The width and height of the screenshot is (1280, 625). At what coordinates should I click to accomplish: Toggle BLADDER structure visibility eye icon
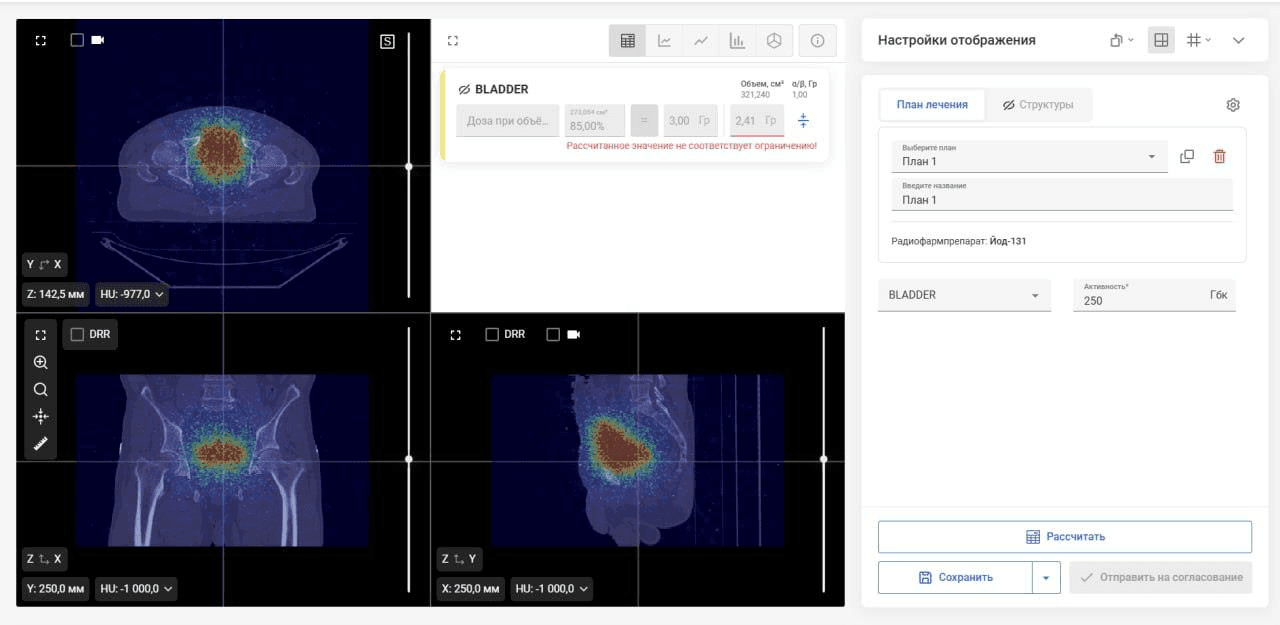pos(464,89)
